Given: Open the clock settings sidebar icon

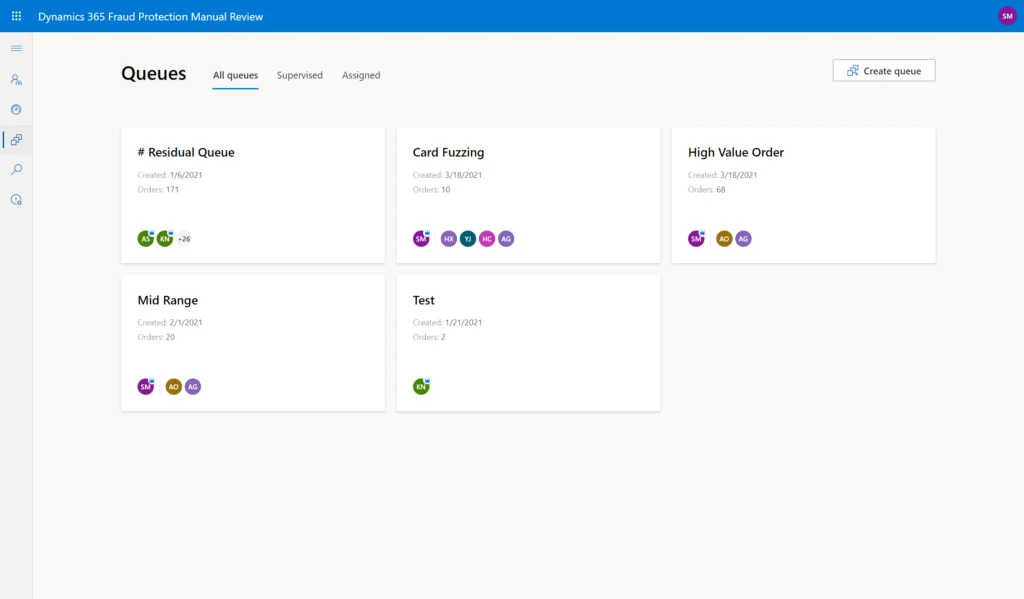Looking at the screenshot, I should point(16,199).
